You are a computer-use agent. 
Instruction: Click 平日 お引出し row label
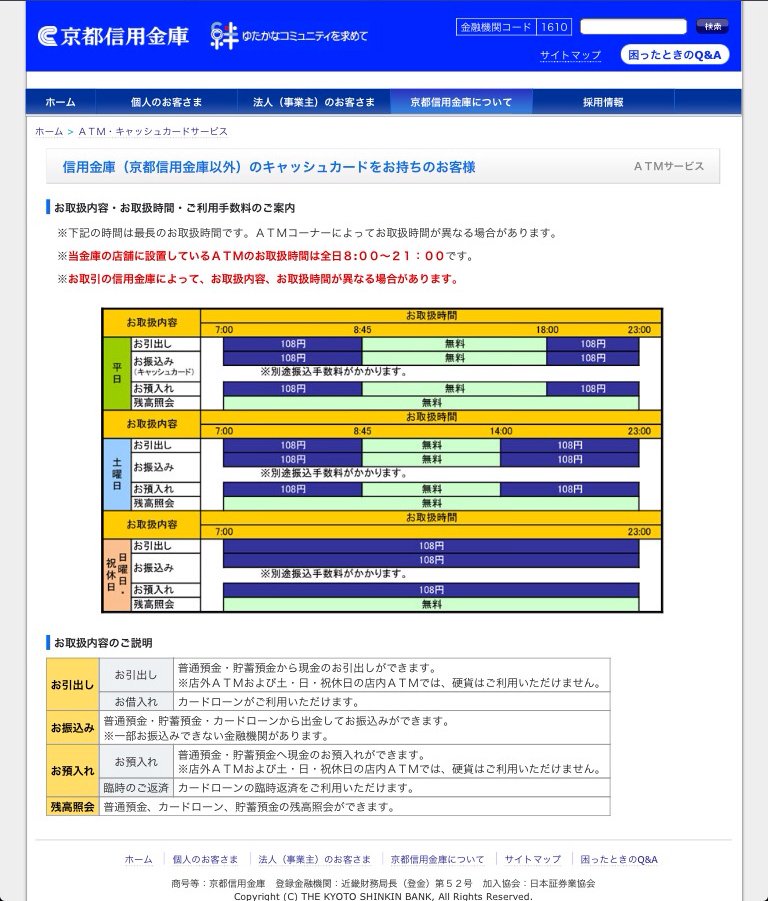(165, 344)
